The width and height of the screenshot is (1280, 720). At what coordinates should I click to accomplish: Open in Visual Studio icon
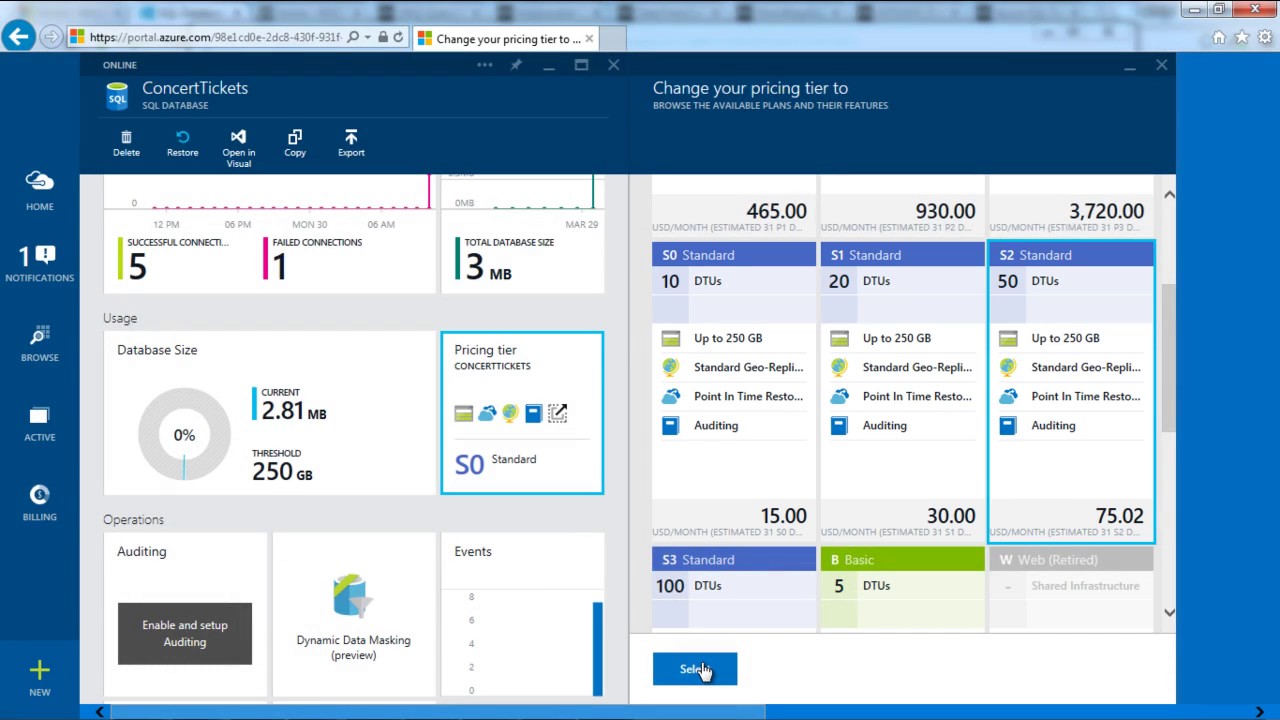[238, 137]
